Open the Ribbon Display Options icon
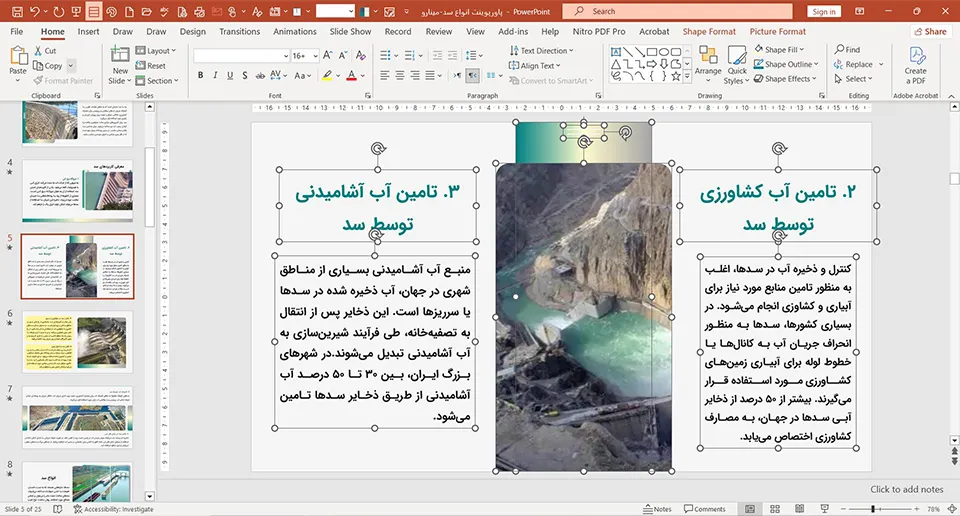This screenshot has height=516, width=960. [860, 11]
